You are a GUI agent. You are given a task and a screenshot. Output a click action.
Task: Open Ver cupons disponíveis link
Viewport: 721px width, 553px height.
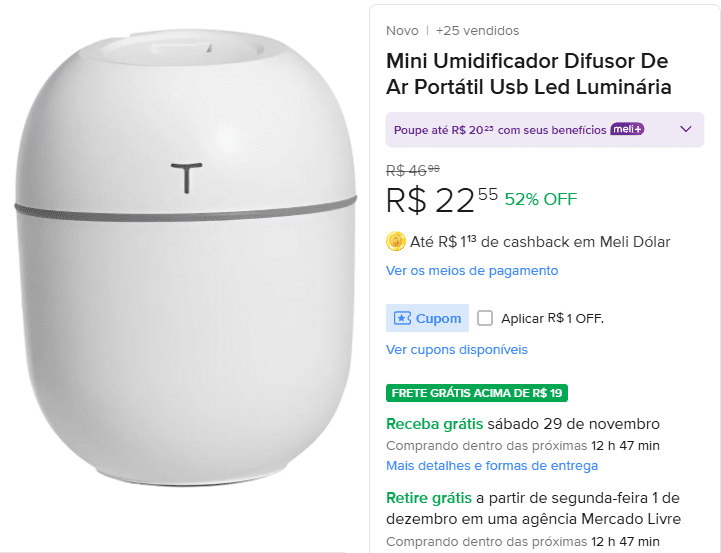pos(457,350)
